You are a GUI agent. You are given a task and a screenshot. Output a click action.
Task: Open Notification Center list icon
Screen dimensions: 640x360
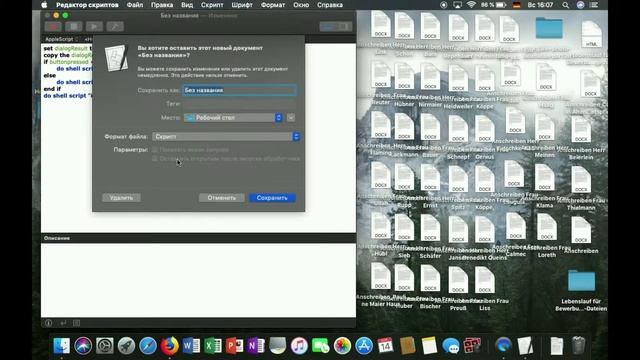point(594,5)
